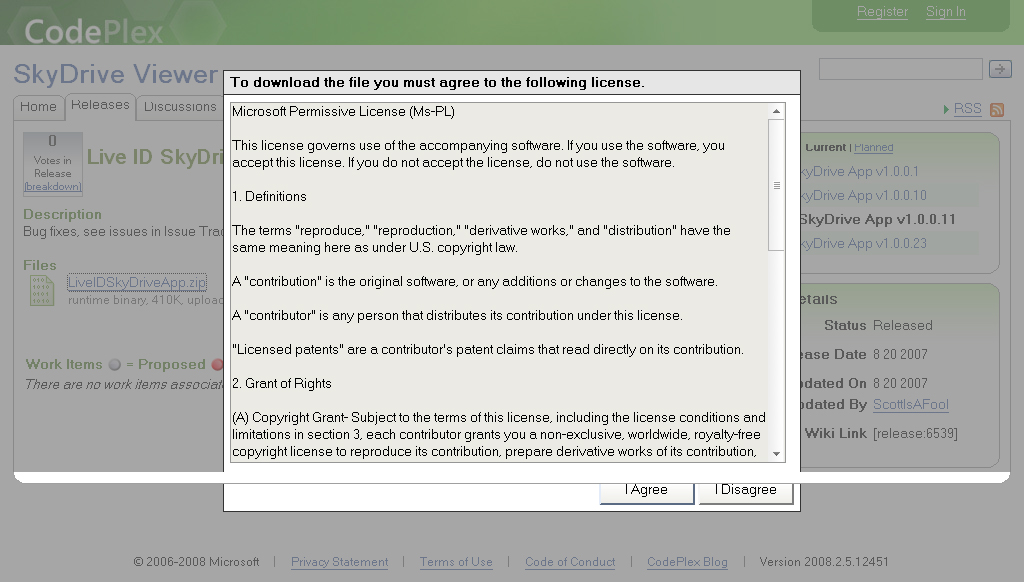This screenshot has width=1024, height=582.
Task: Click the license scrollbar down arrow
Action: (x=776, y=453)
